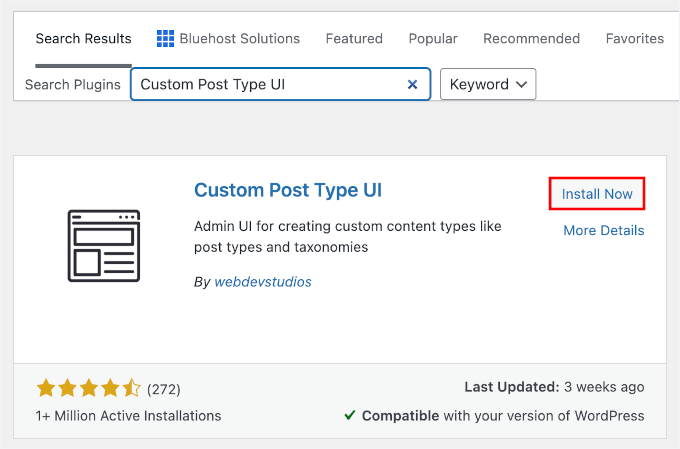Screen dimensions: 680x449
Task: Click the Compatible with your version text
Action: click(x=503, y=416)
